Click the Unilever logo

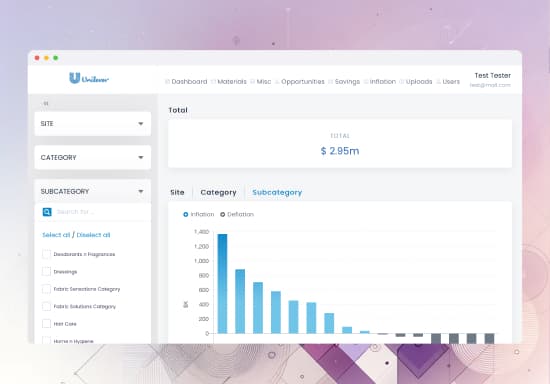coord(89,78)
